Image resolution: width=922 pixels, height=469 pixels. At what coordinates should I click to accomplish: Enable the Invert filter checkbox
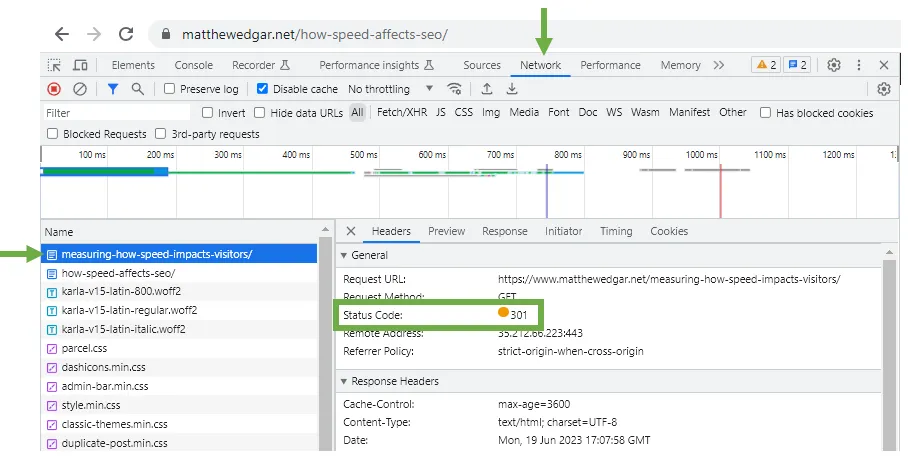click(x=207, y=112)
